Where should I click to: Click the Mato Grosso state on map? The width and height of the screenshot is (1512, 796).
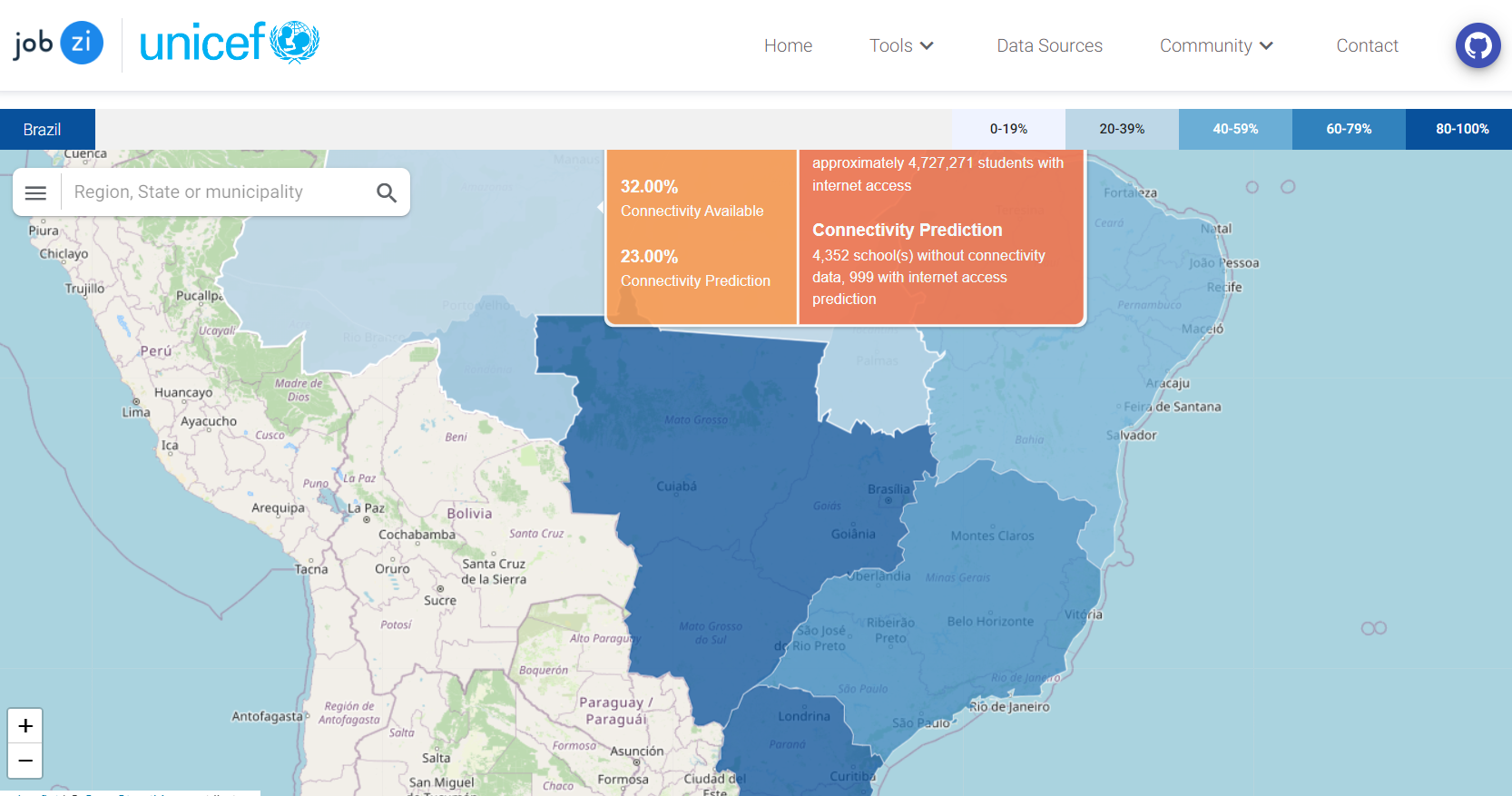click(696, 419)
